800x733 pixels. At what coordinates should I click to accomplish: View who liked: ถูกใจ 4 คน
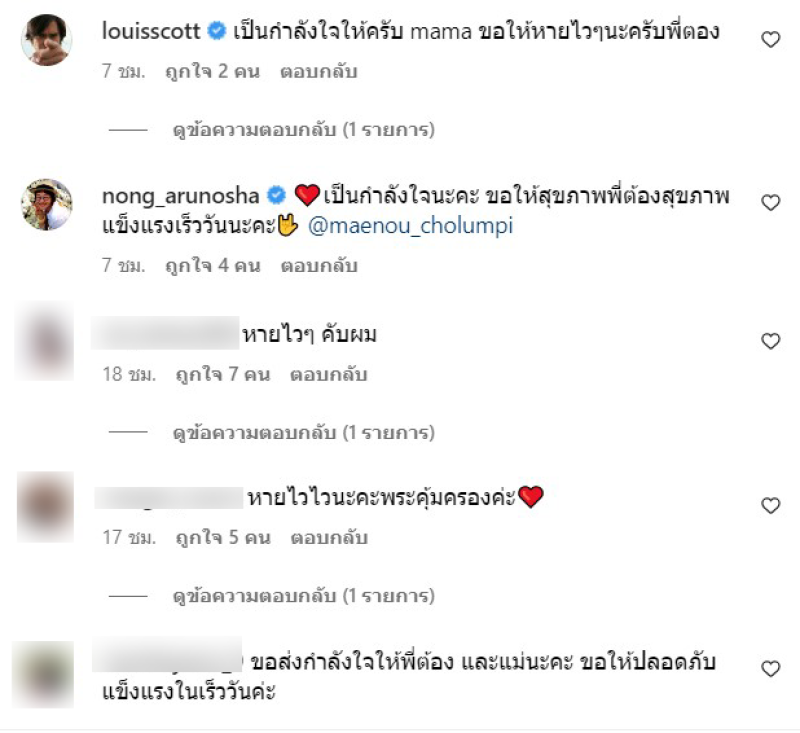213,265
